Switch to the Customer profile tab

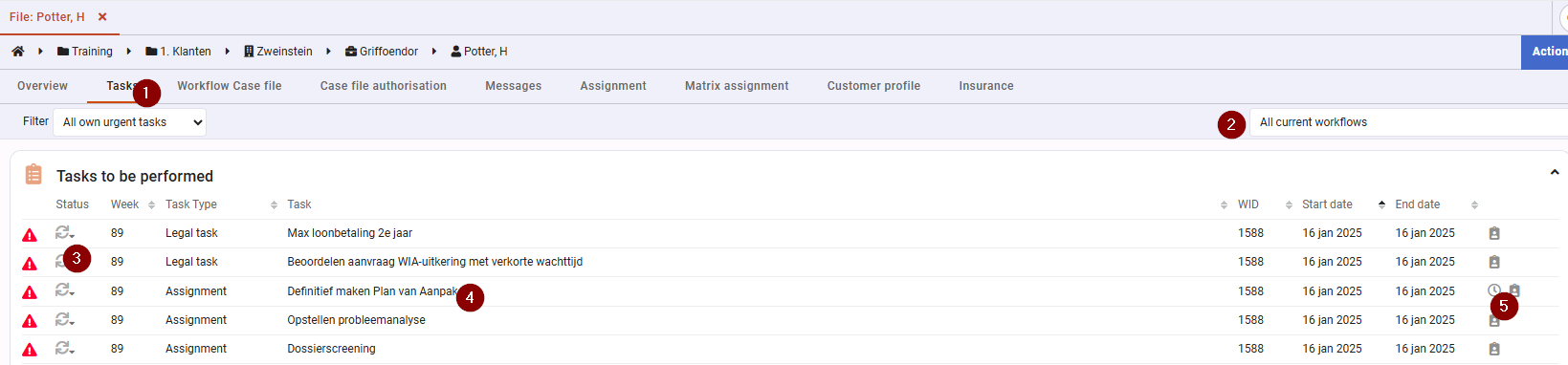[x=873, y=86]
